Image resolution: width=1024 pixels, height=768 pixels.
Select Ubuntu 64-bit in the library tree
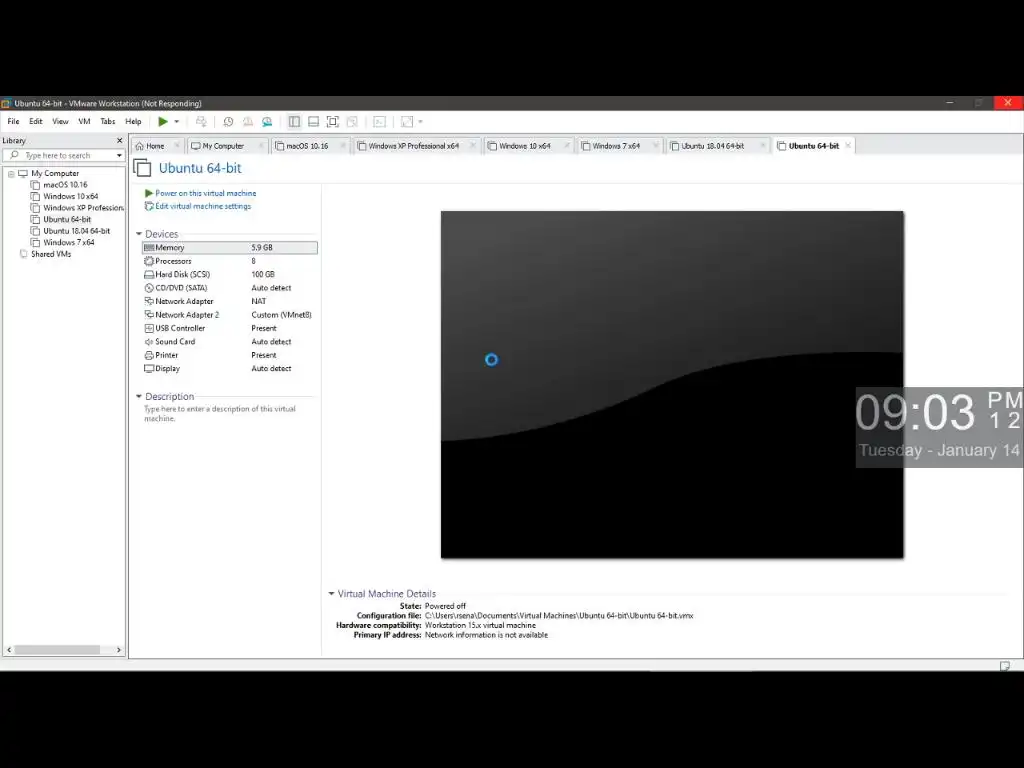pyautogui.click(x=67, y=219)
